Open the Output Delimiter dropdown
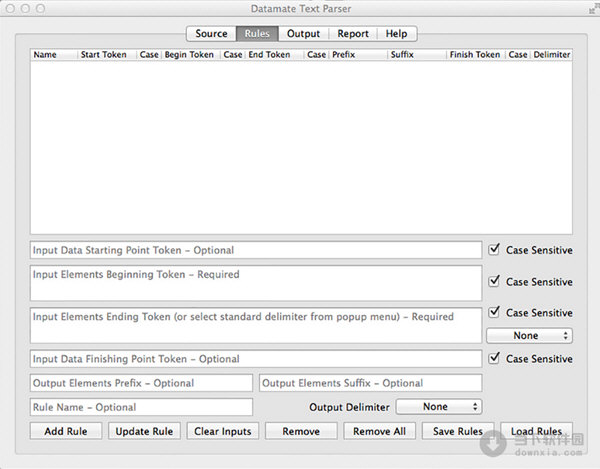 [x=439, y=407]
